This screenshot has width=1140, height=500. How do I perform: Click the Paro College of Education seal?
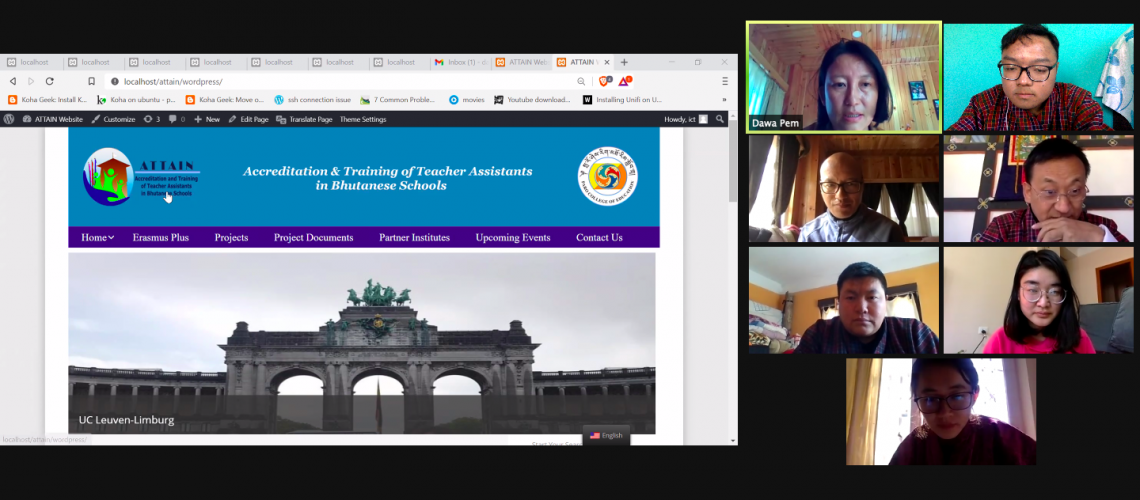pyautogui.click(x=608, y=176)
